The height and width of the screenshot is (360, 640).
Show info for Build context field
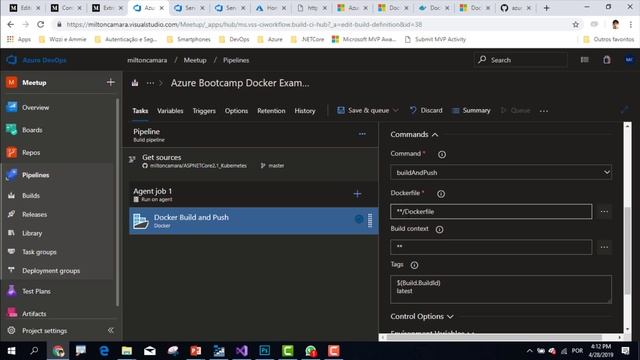439,229
